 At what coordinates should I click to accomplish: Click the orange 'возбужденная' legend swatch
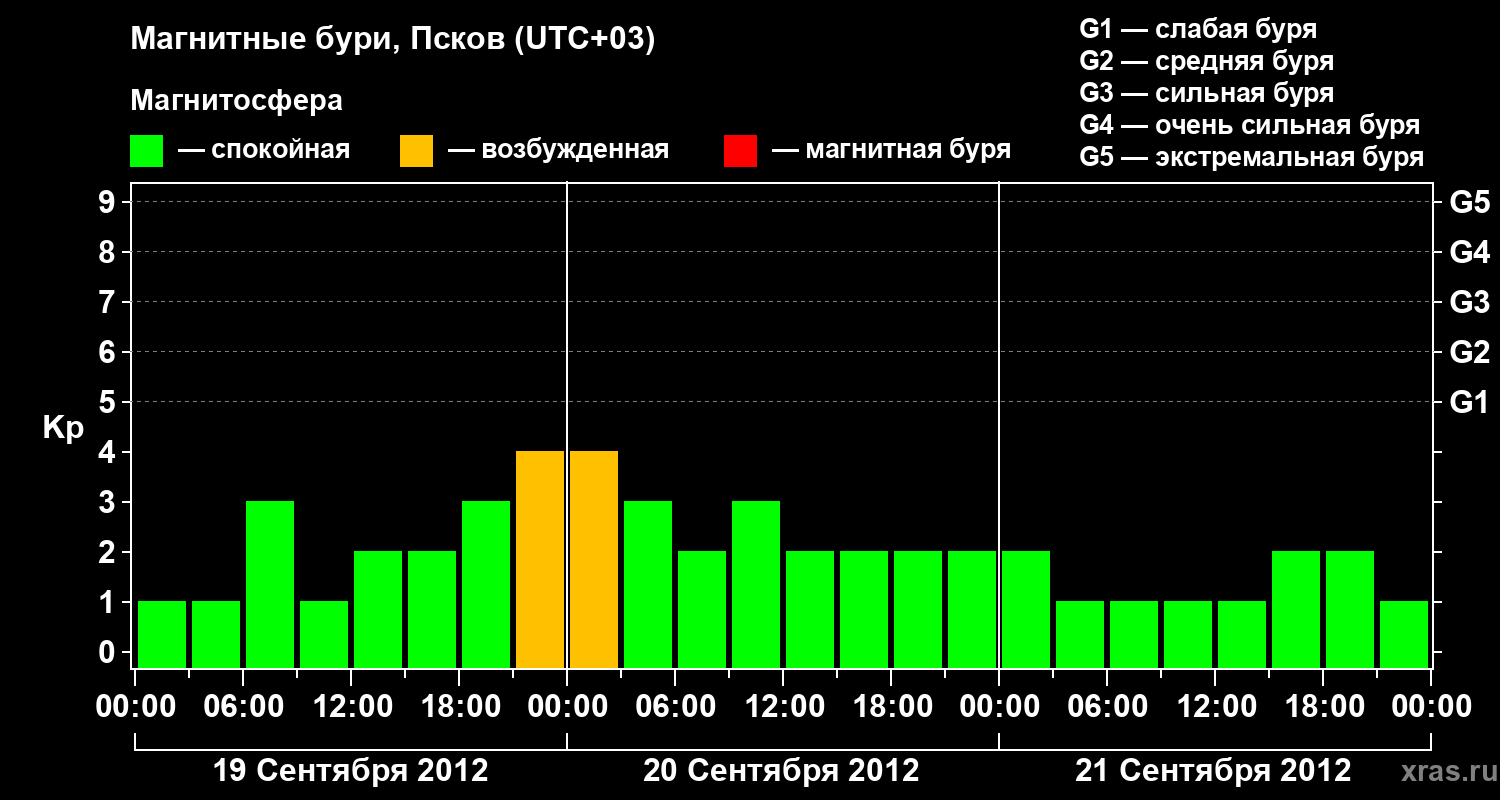(416, 151)
